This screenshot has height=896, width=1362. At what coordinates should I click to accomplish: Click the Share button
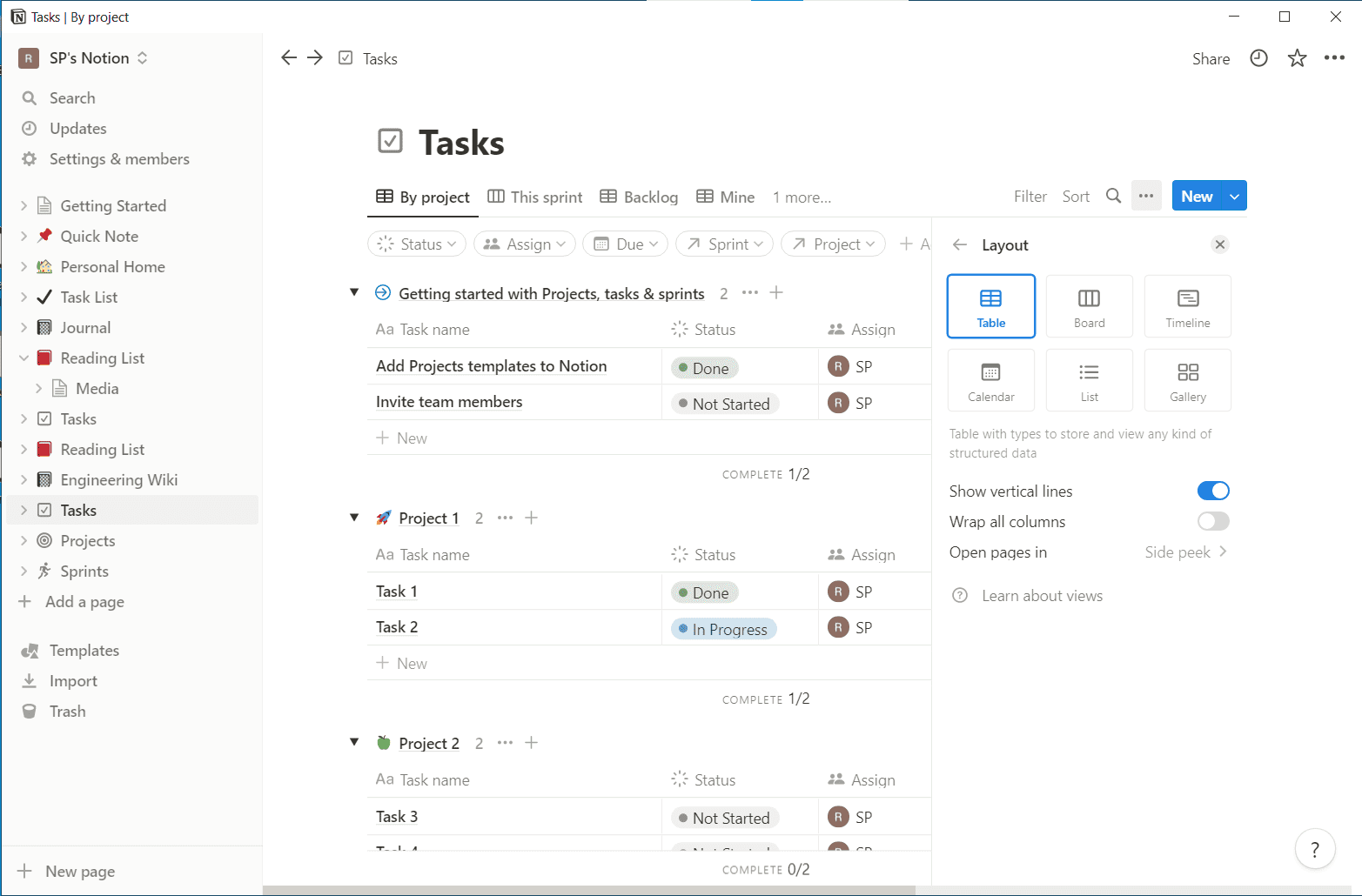[1211, 58]
